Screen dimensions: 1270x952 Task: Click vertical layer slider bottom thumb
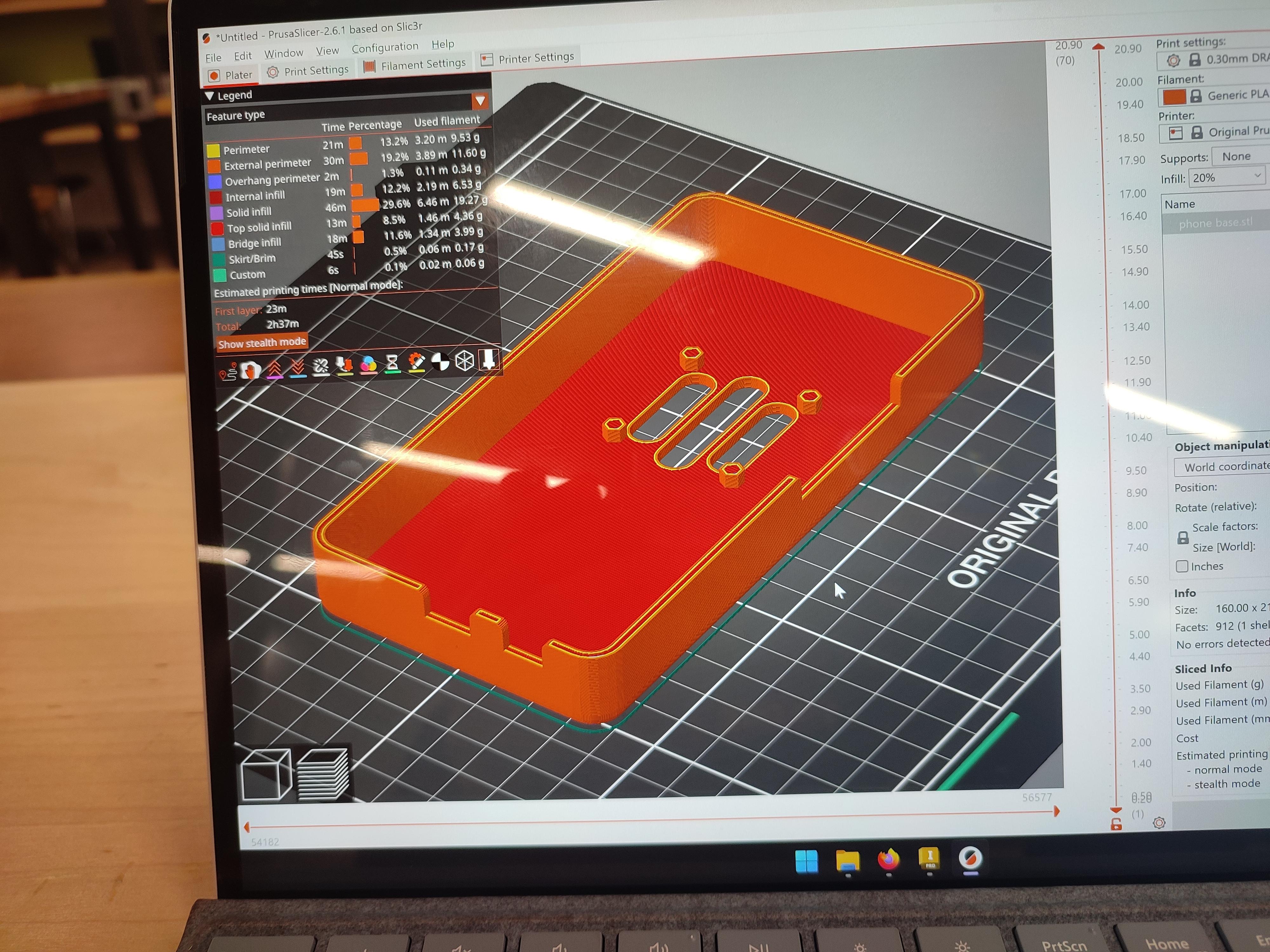point(1116,810)
